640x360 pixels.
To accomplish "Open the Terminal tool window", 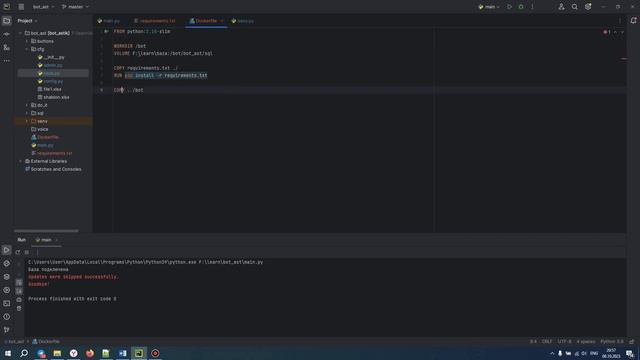I will [x=7, y=304].
